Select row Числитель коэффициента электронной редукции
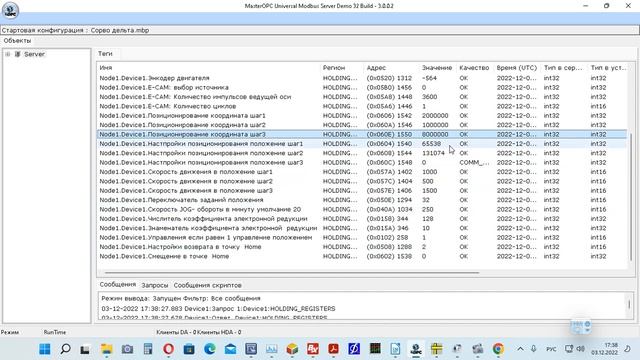Image resolution: width=640 pixels, height=360 pixels. 362,219
